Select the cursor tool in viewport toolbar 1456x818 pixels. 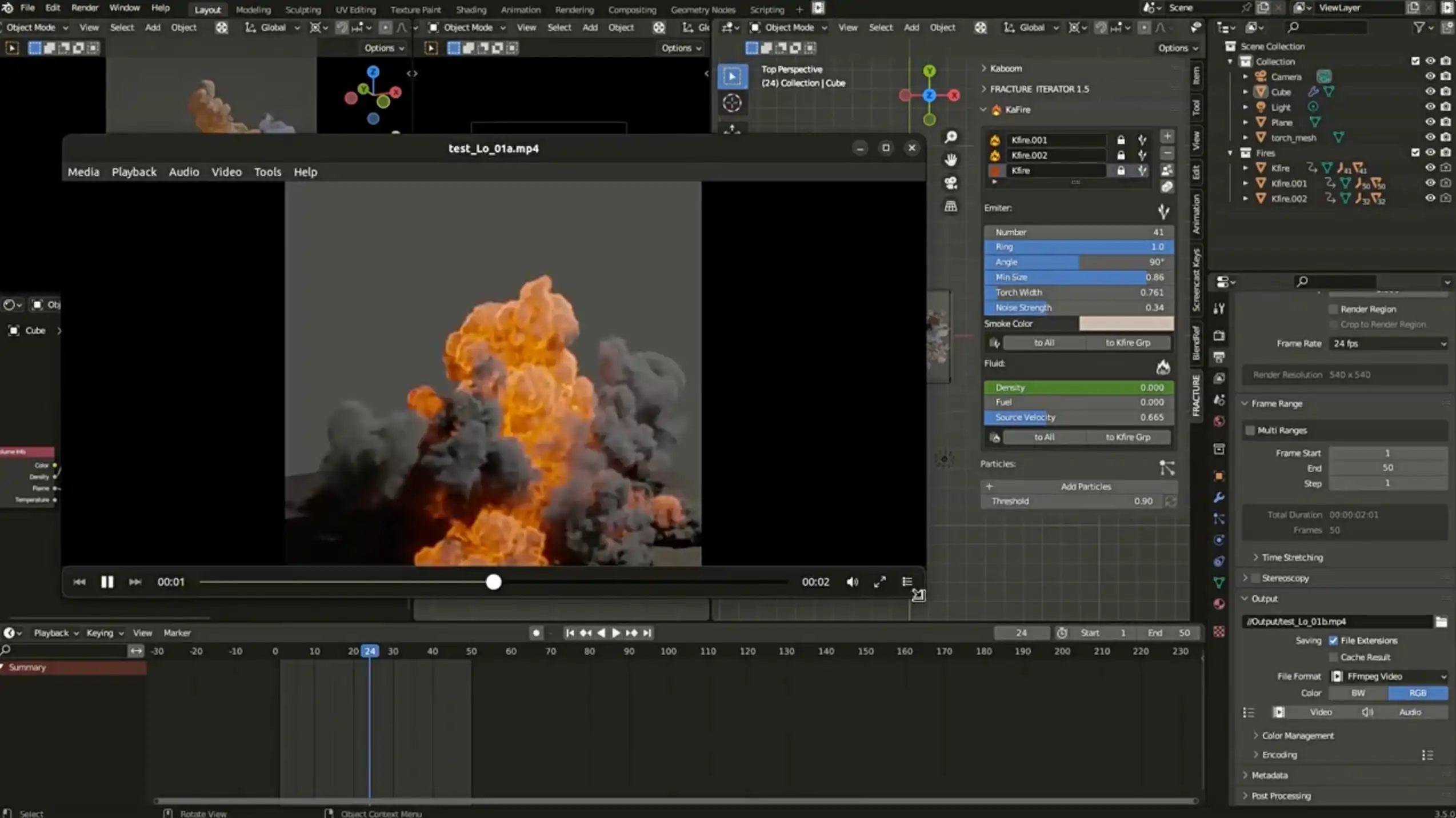coord(732,103)
